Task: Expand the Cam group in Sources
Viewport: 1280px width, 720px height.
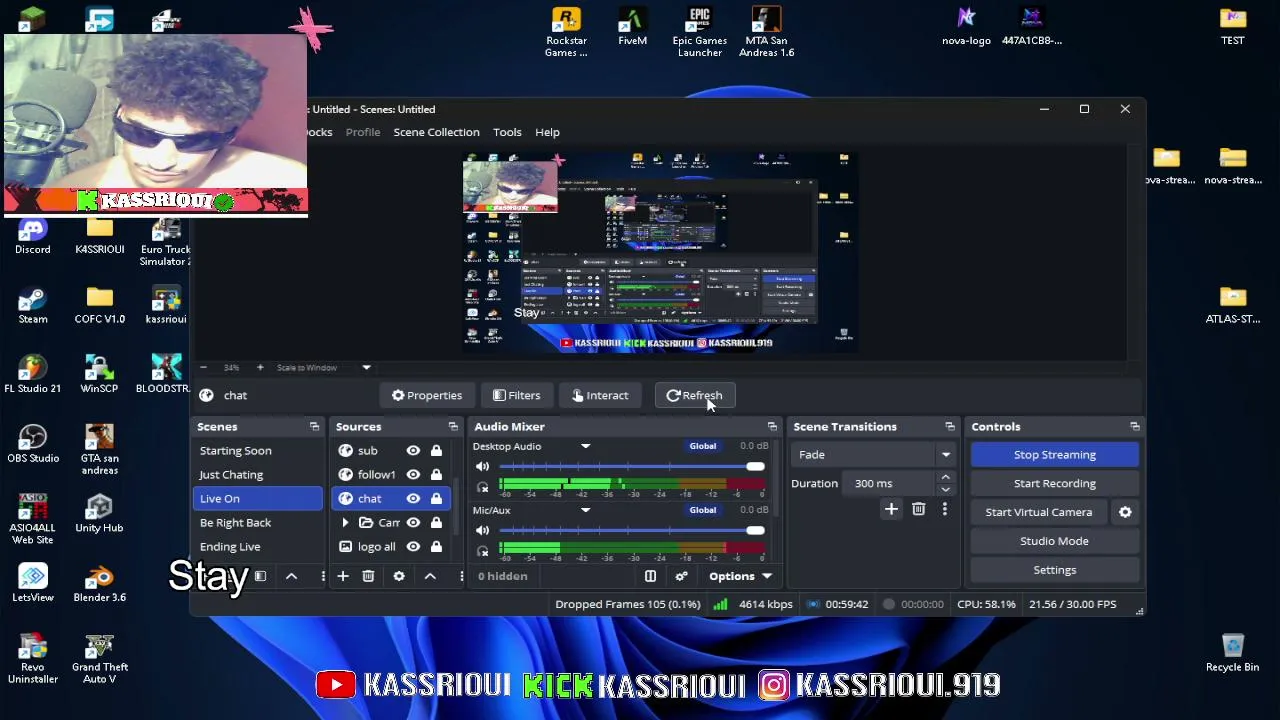Action: [345, 523]
